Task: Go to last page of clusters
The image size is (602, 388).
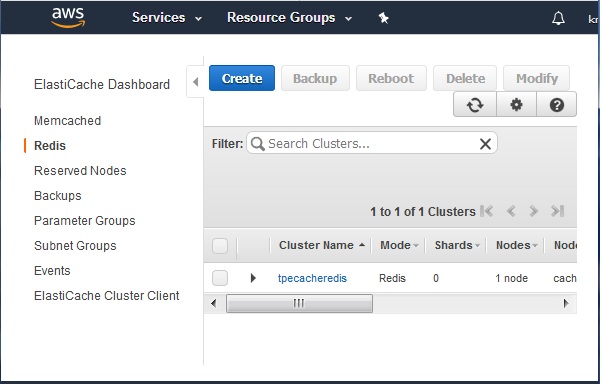Action: 557,211
